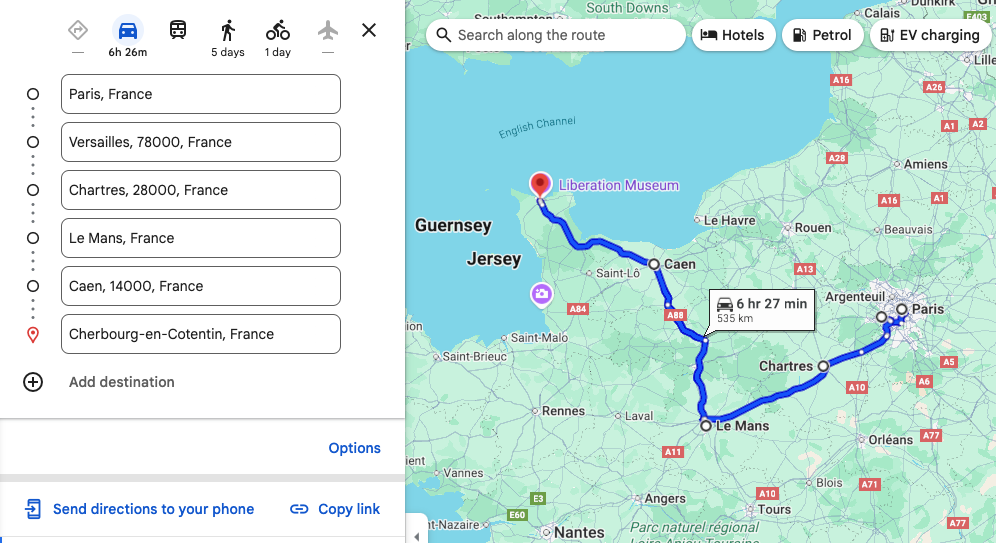Viewport: 996px width, 543px height.
Task: Select best travel mode icon
Action: click(78, 30)
